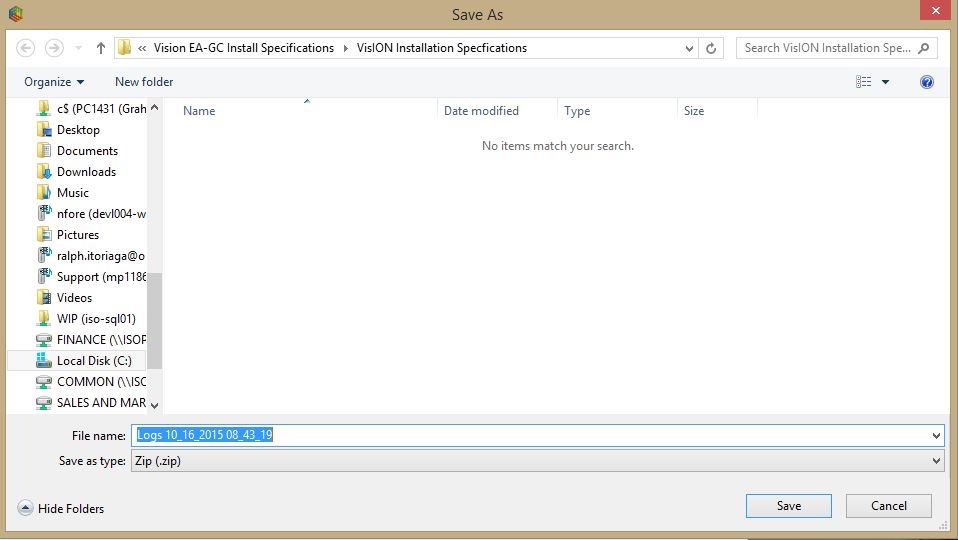Image resolution: width=958 pixels, height=540 pixels.
Task: Toggle Hide Folders panel
Action: coord(61,508)
